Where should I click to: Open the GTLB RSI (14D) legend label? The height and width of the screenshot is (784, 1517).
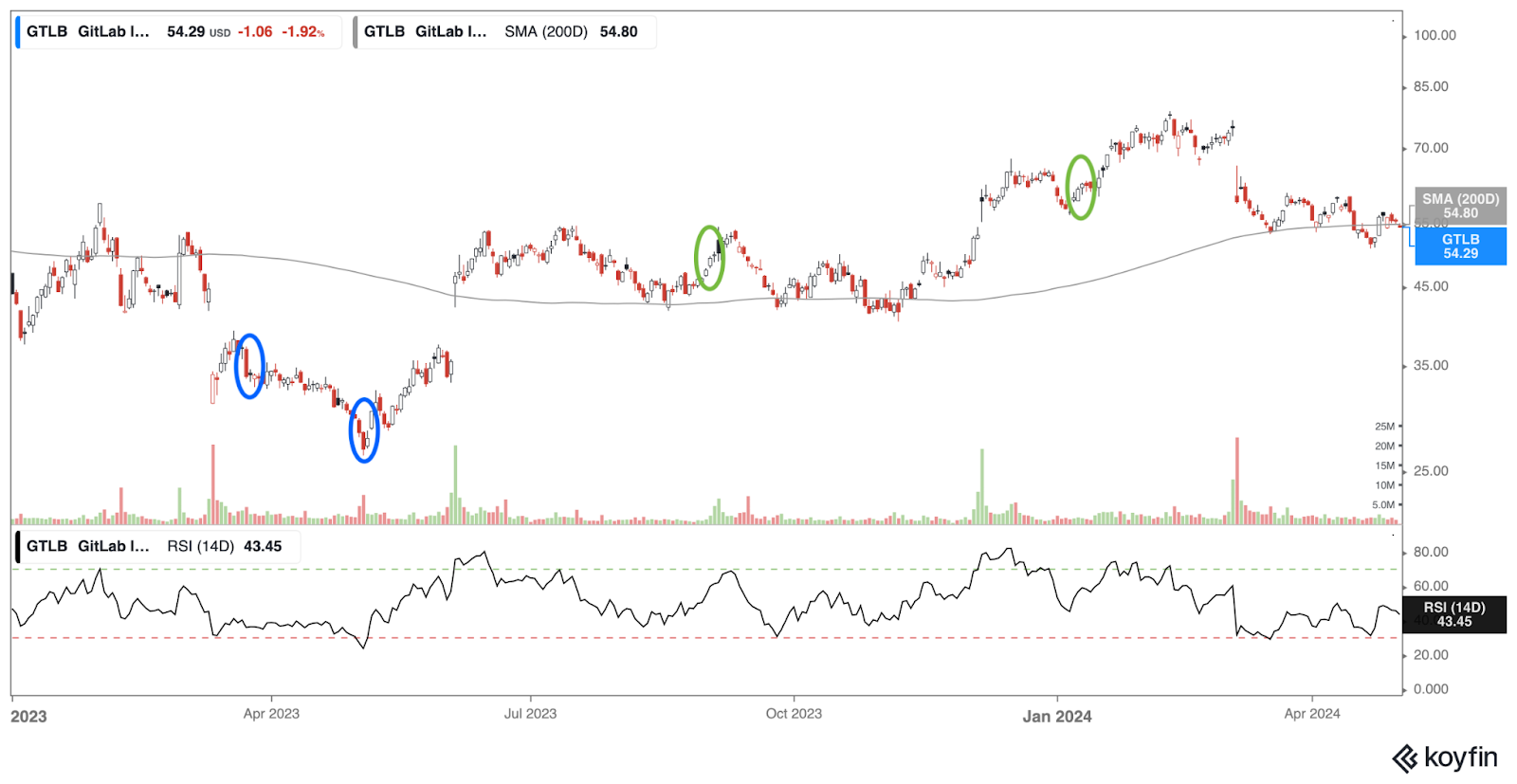click(130, 546)
